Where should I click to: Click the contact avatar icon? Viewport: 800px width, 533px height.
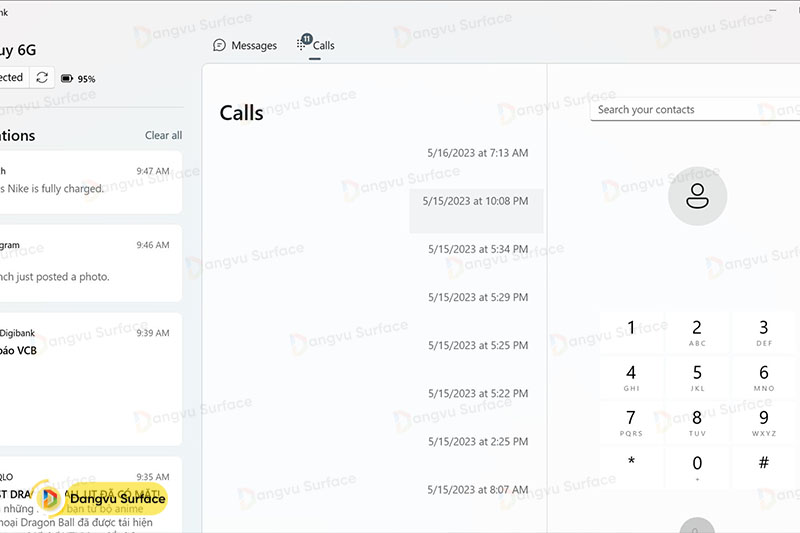697,196
